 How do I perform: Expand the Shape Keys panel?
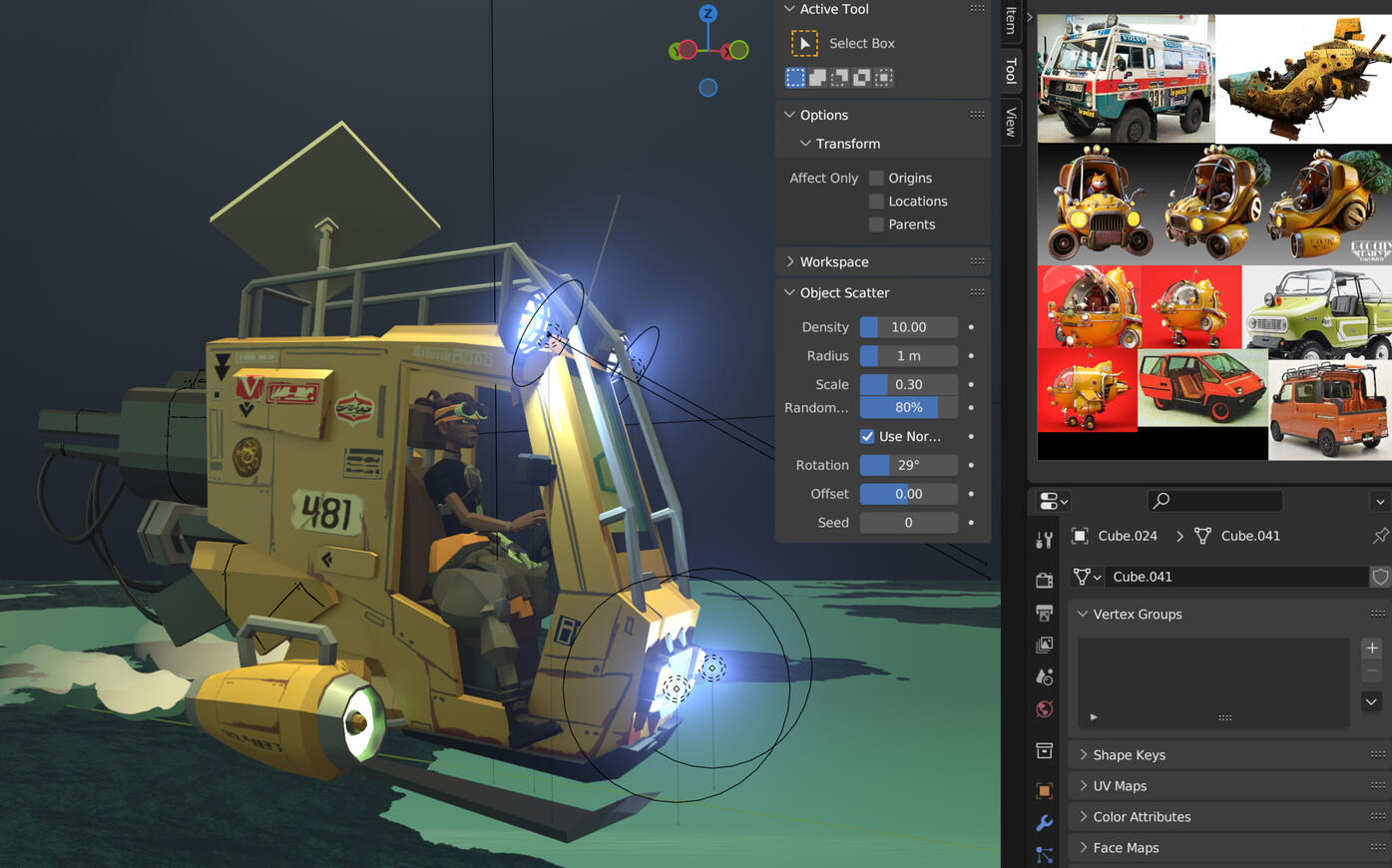pyautogui.click(x=1129, y=755)
